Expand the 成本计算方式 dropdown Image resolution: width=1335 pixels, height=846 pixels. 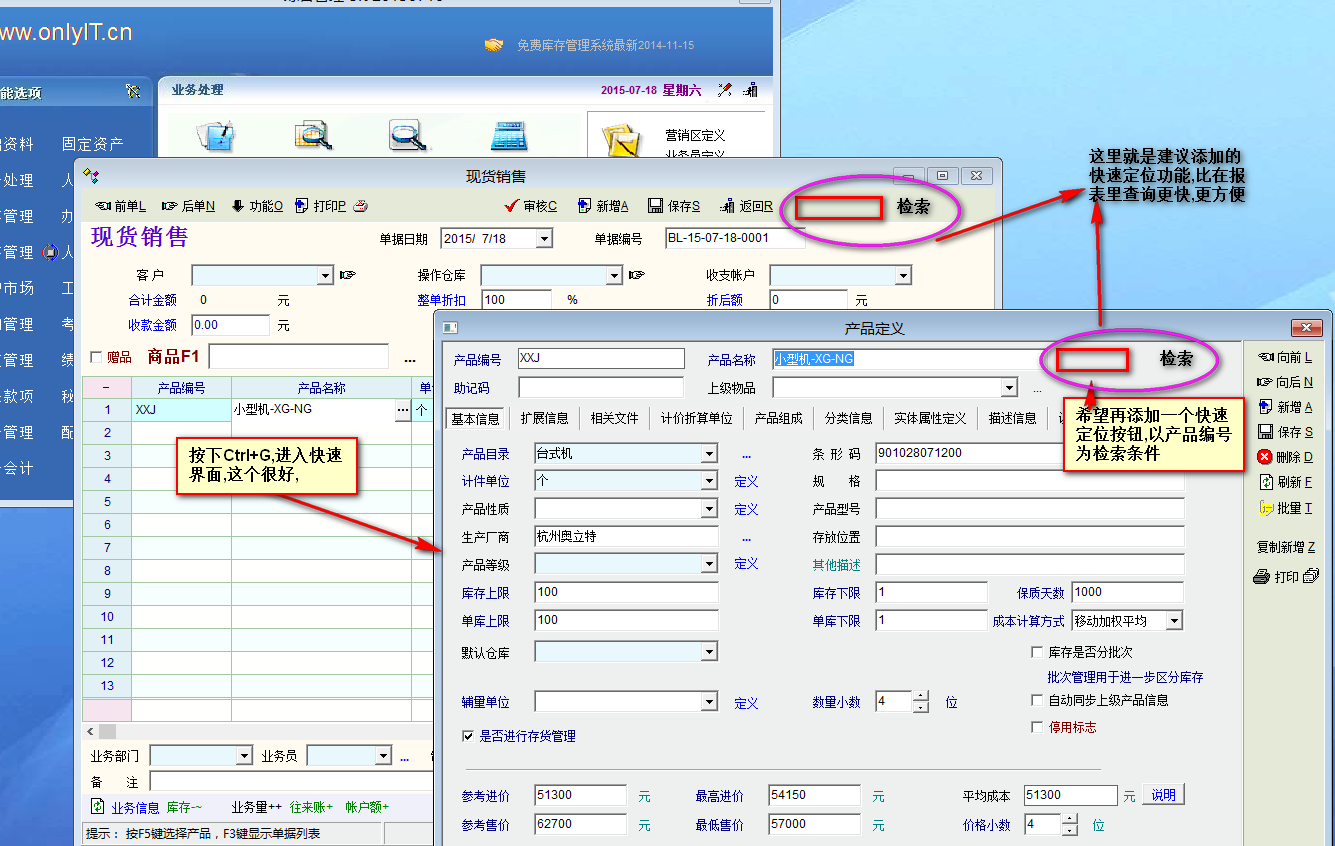(x=1174, y=621)
